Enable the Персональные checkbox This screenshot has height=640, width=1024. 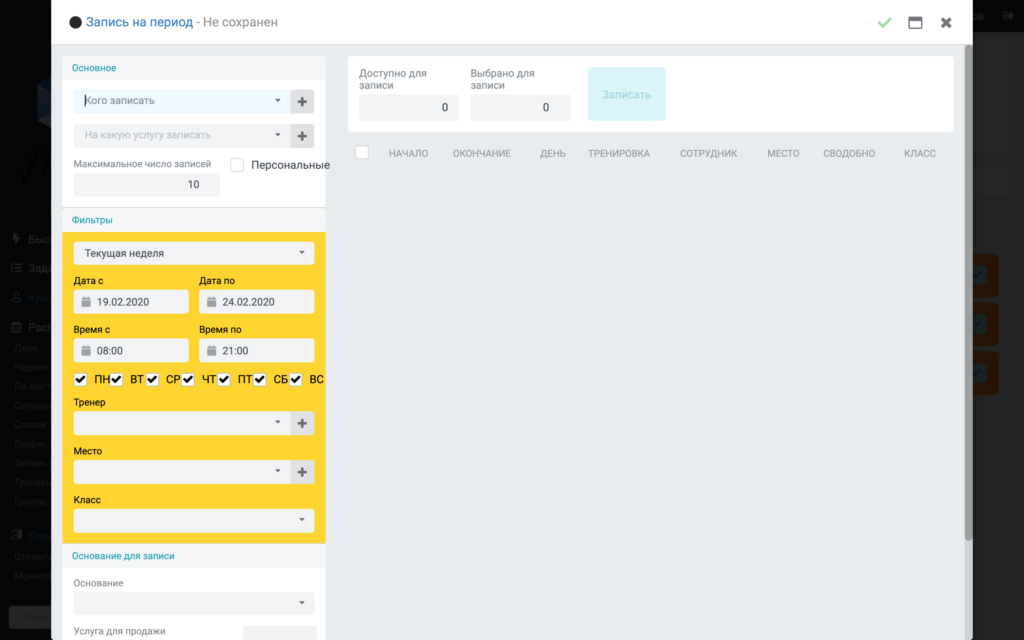click(237, 165)
